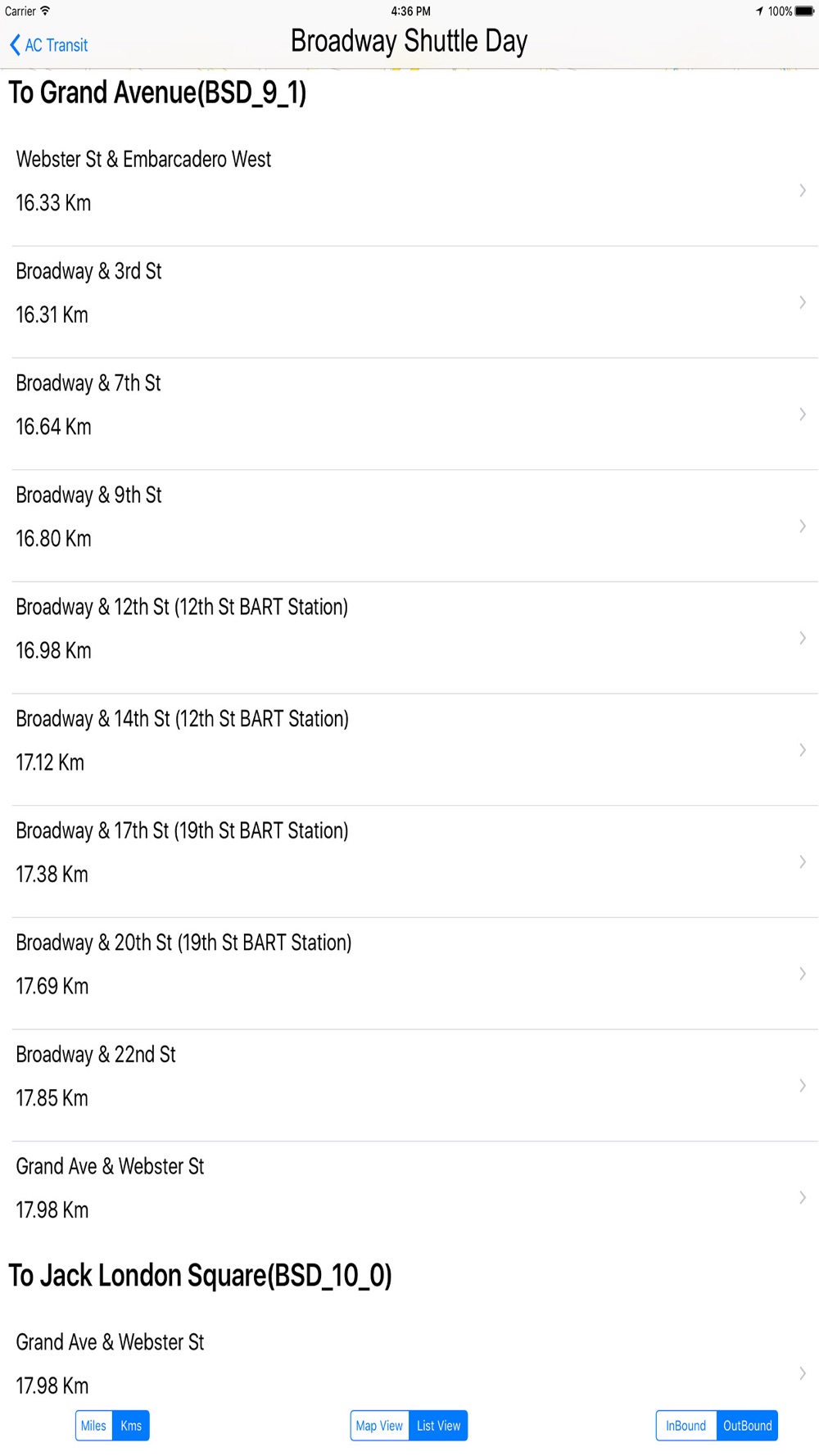Switch to InBound direction

tap(686, 1426)
